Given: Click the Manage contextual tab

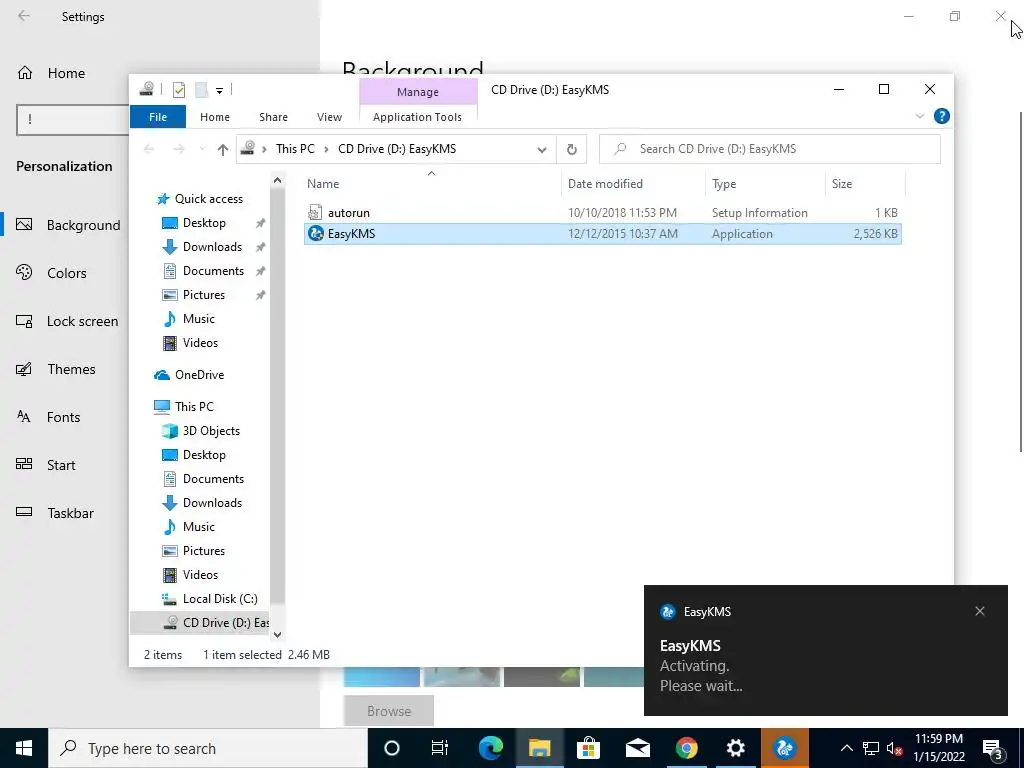Looking at the screenshot, I should (418, 92).
